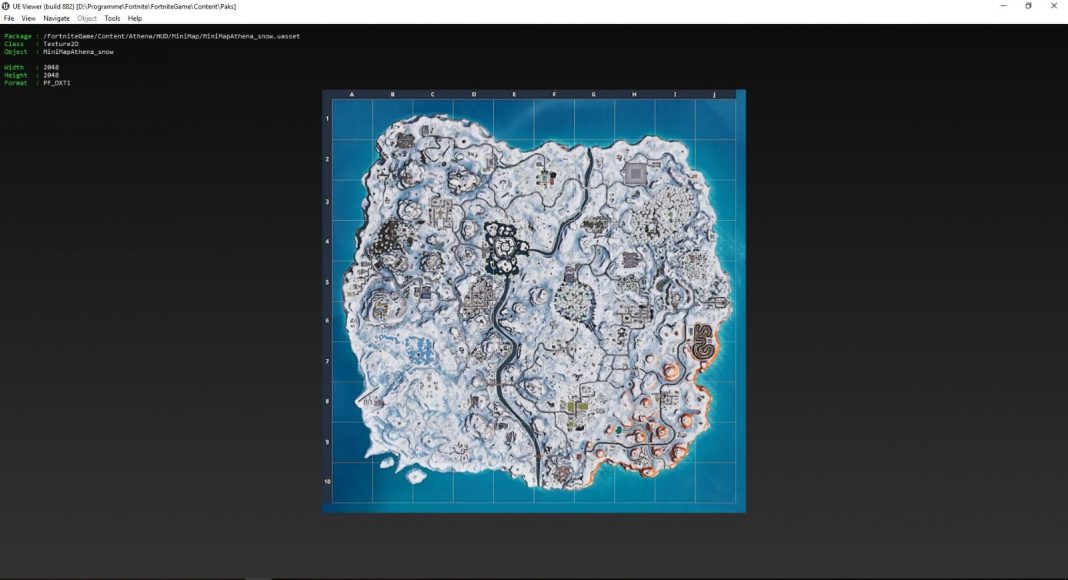Click the UE Viewer (build 882) window title
This screenshot has height=580, width=1068.
[125, 6]
